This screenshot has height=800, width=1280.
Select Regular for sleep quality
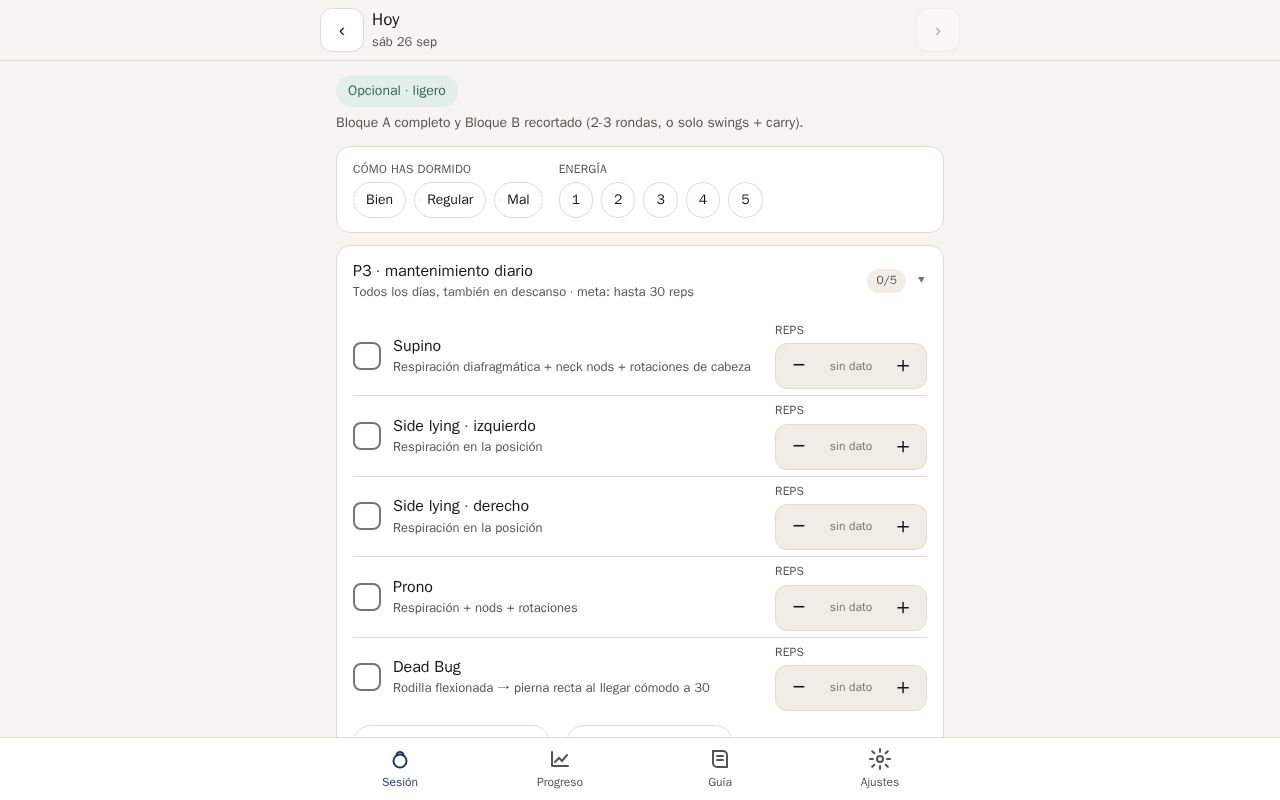pyautogui.click(x=450, y=200)
